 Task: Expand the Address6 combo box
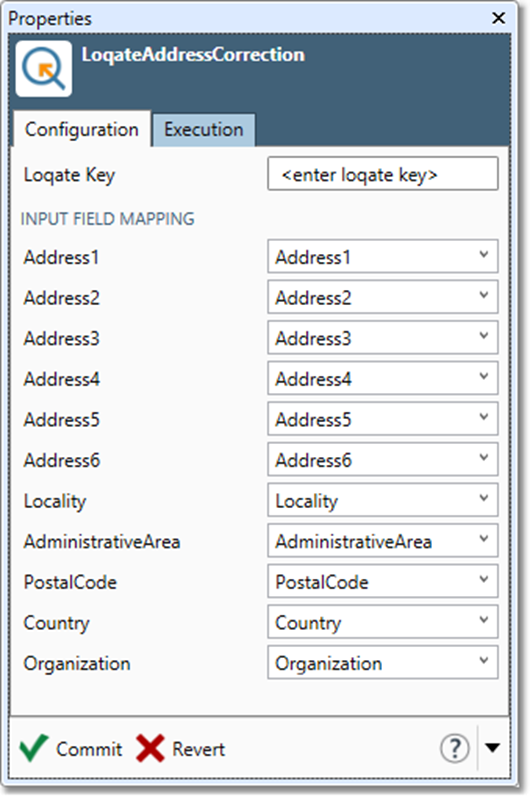coord(383,460)
